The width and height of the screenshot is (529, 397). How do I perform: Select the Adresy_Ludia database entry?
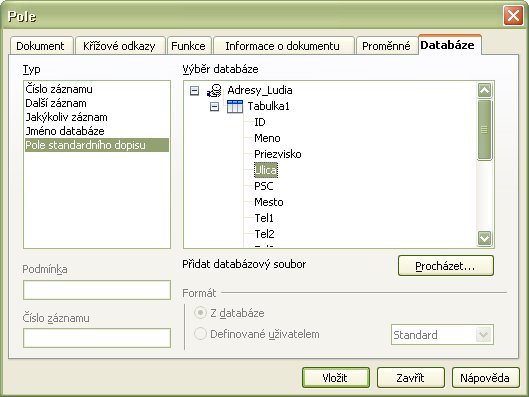tap(260, 90)
